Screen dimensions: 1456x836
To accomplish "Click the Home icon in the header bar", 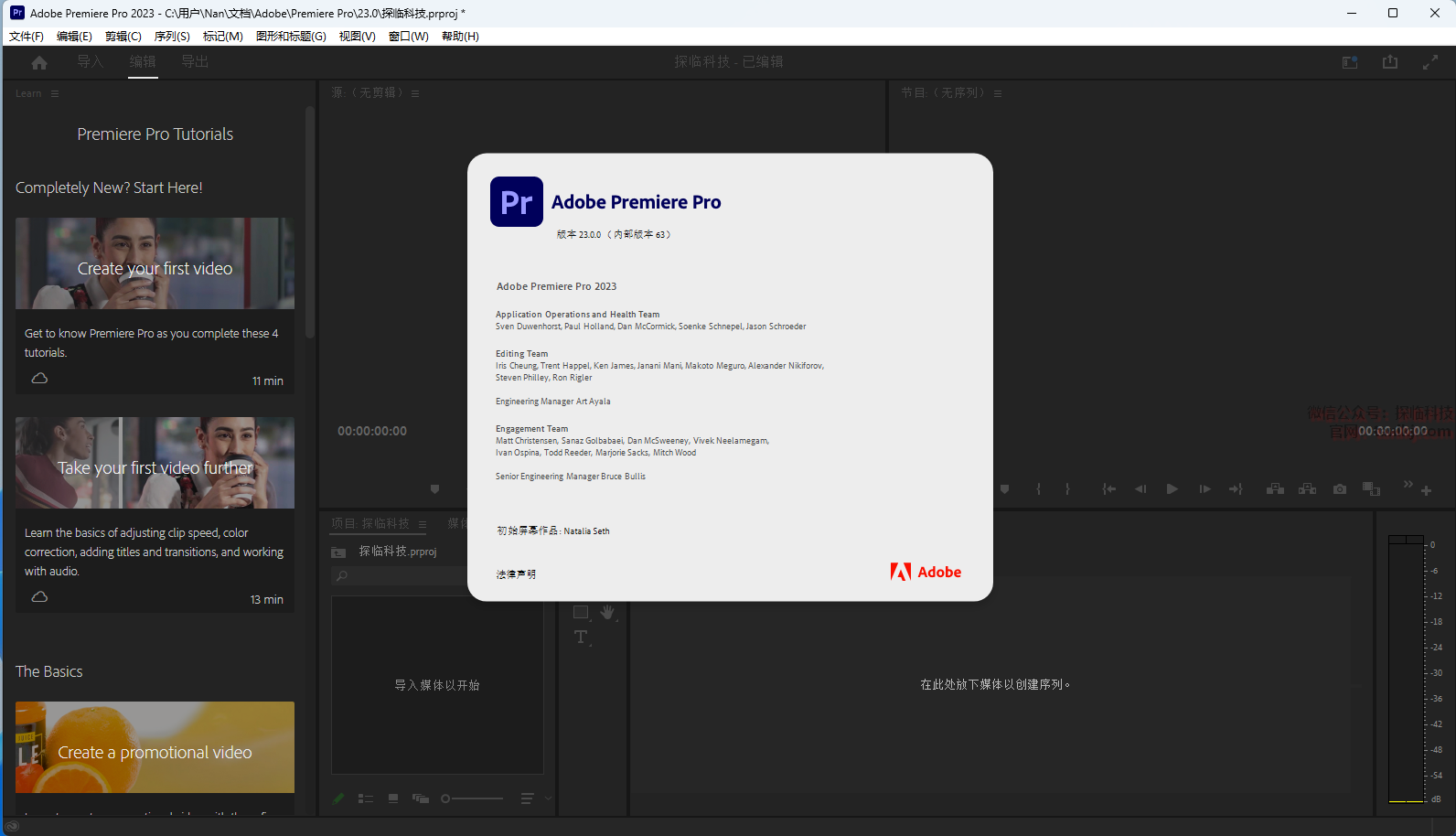I will point(39,62).
